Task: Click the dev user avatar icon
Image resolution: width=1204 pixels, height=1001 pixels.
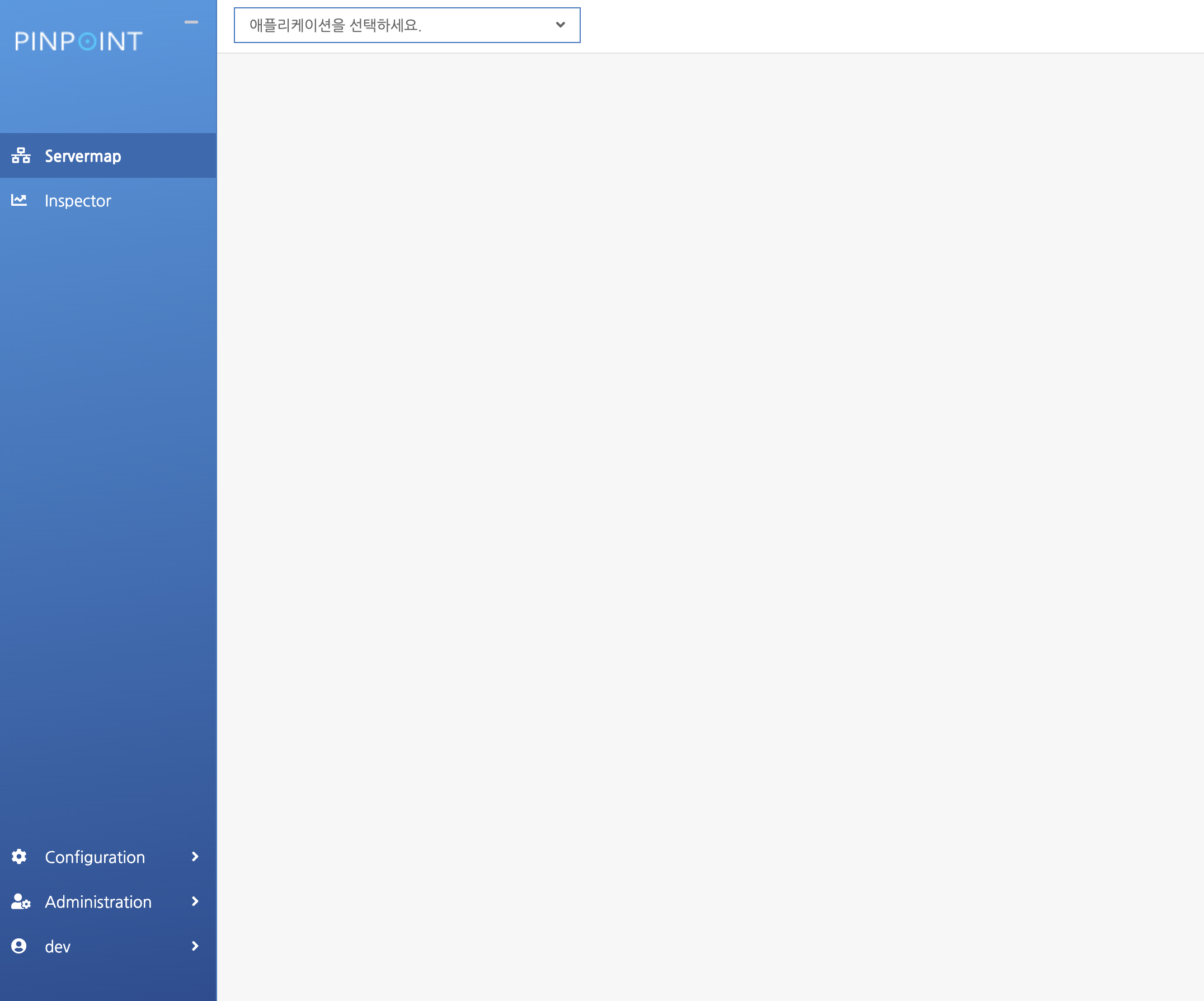Action: click(19, 946)
